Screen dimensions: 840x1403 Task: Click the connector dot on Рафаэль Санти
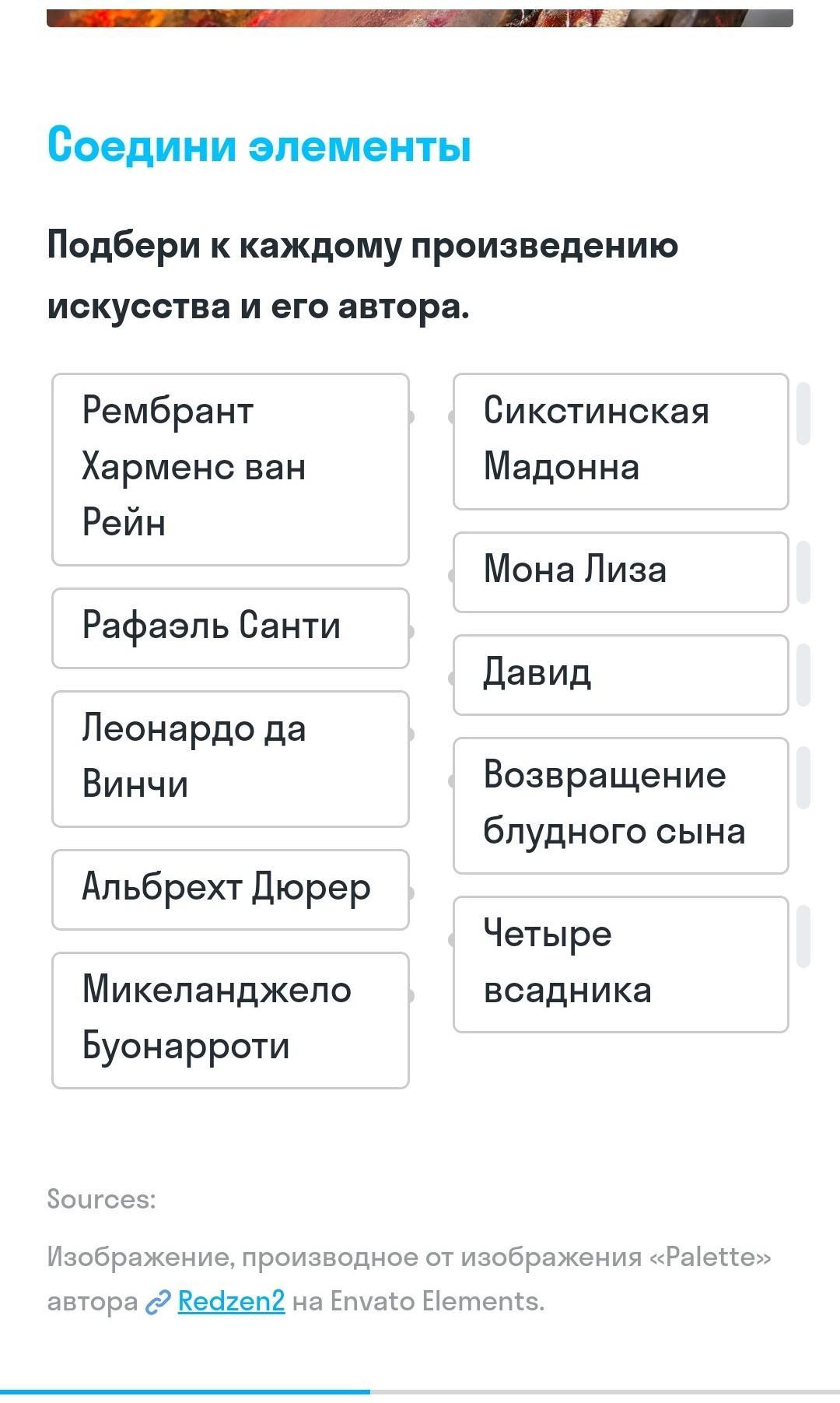coord(410,631)
